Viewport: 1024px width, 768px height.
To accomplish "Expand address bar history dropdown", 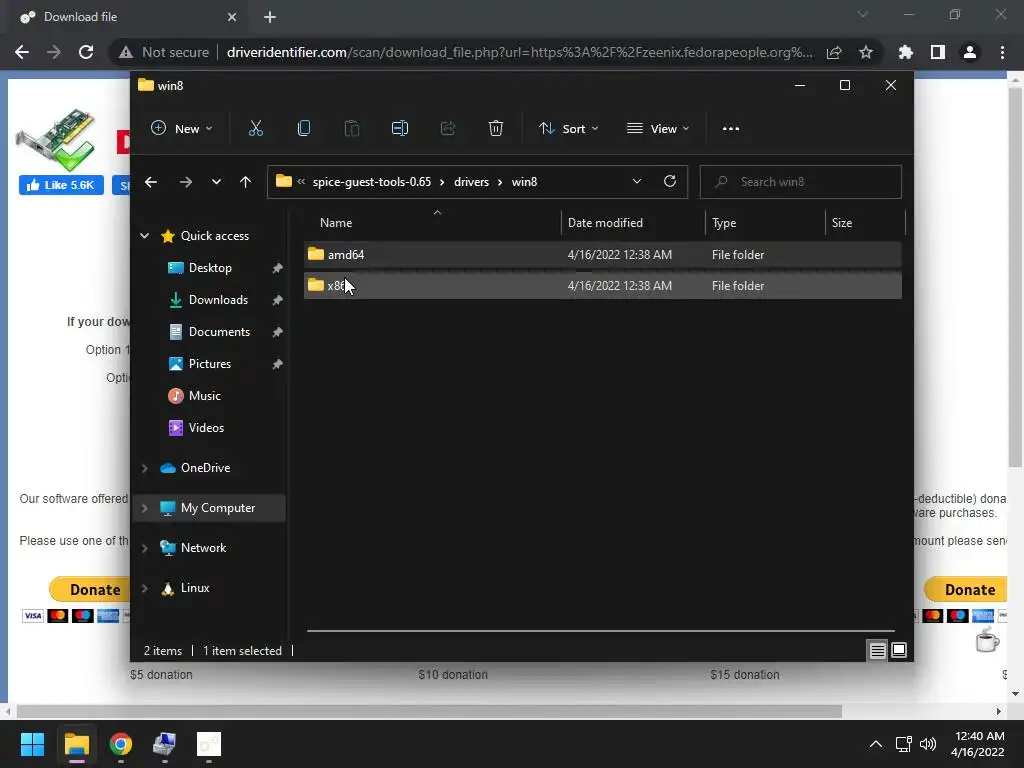I will pyautogui.click(x=637, y=182).
